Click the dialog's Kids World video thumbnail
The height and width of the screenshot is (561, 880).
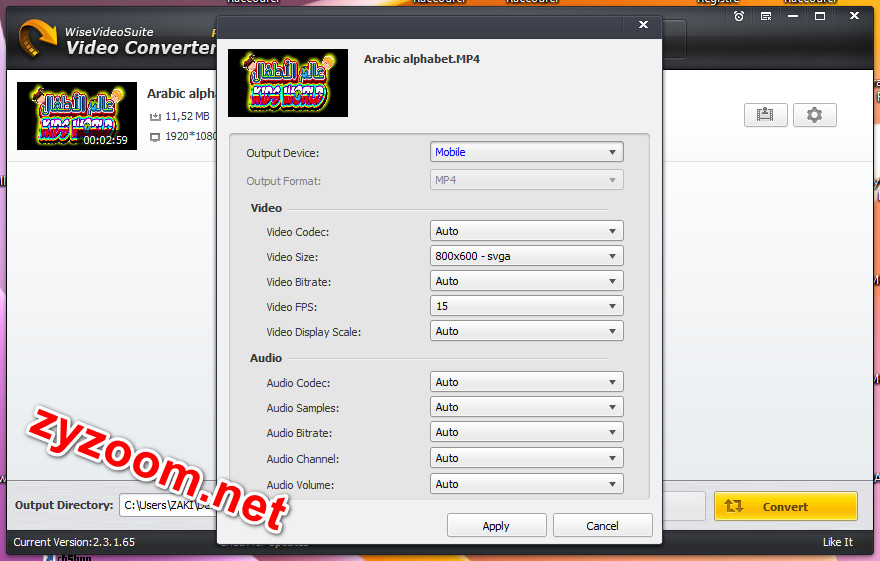pyautogui.click(x=288, y=83)
